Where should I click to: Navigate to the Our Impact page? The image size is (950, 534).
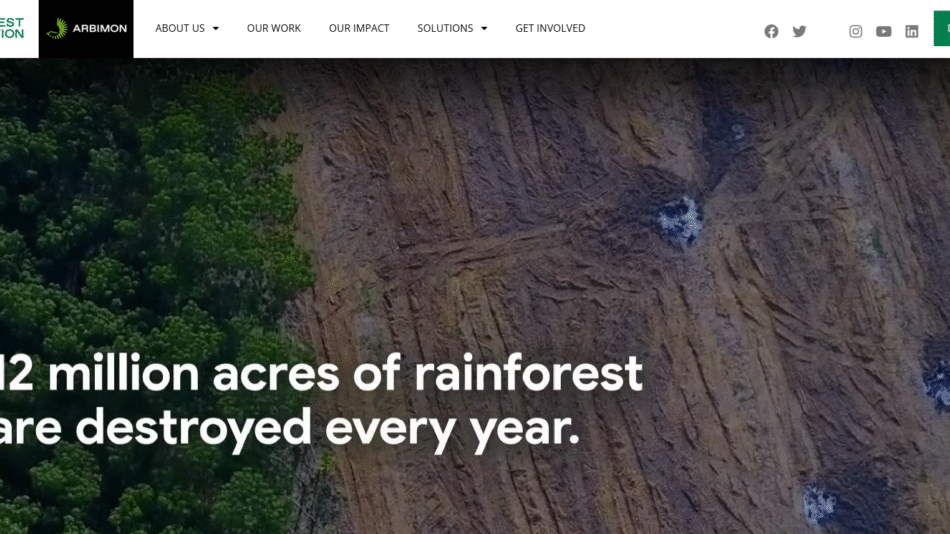point(359,28)
